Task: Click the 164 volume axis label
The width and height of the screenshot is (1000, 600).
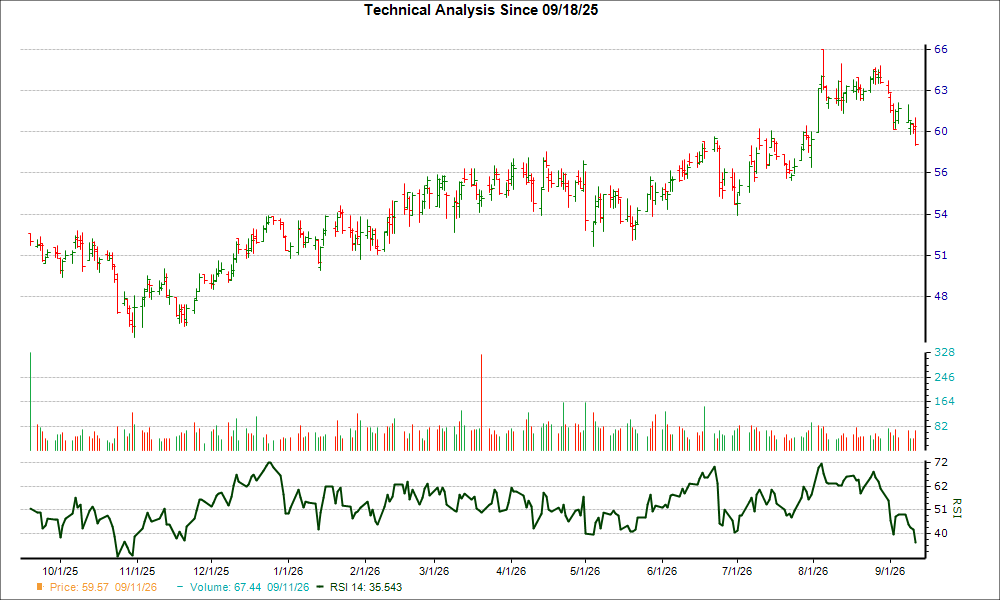Action: [x=945, y=402]
